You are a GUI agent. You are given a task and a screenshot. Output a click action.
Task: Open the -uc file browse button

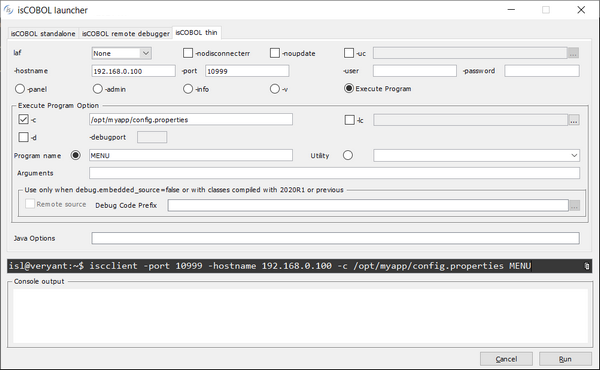coord(573,53)
